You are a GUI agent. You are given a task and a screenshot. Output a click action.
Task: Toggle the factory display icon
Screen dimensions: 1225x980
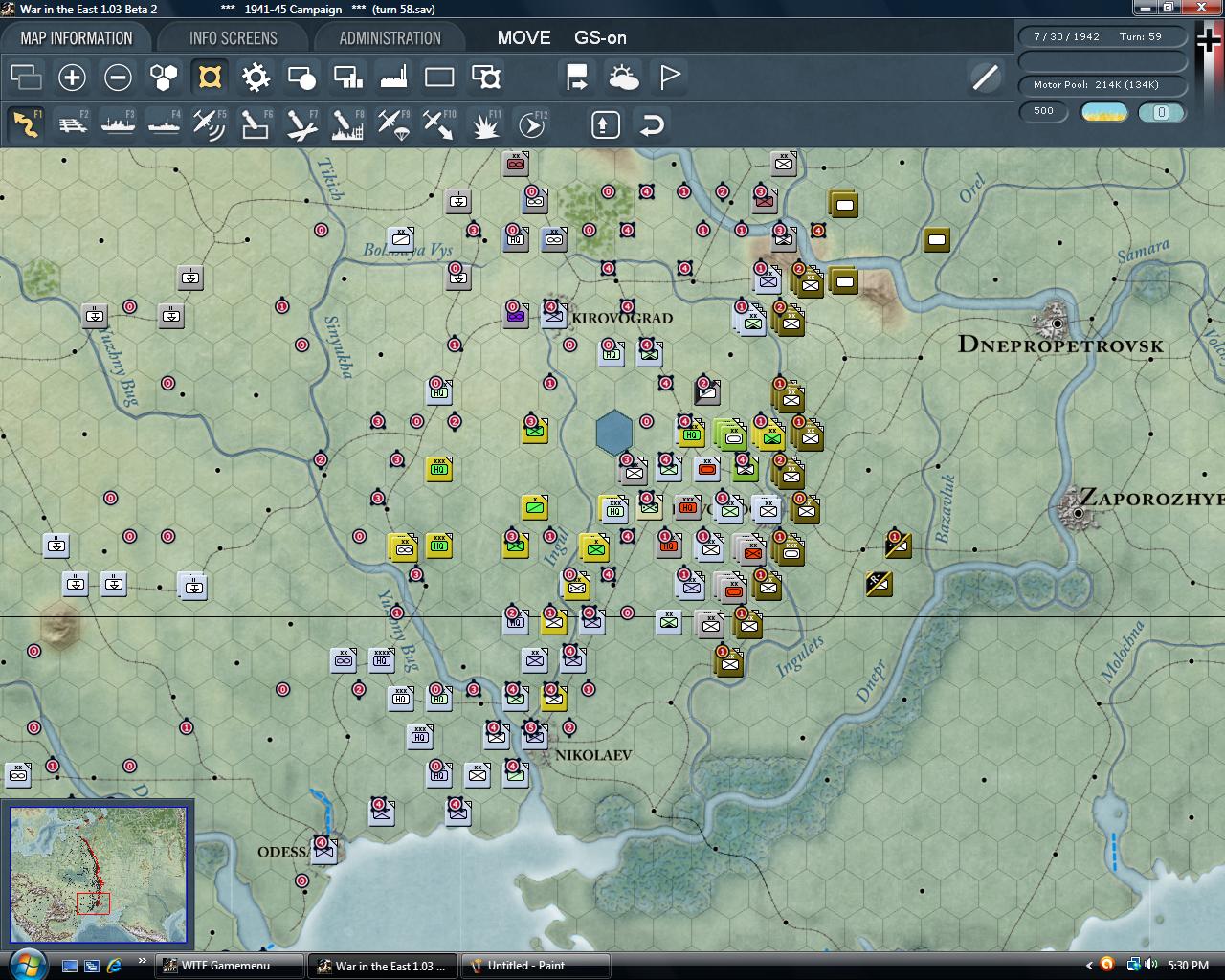[393, 77]
